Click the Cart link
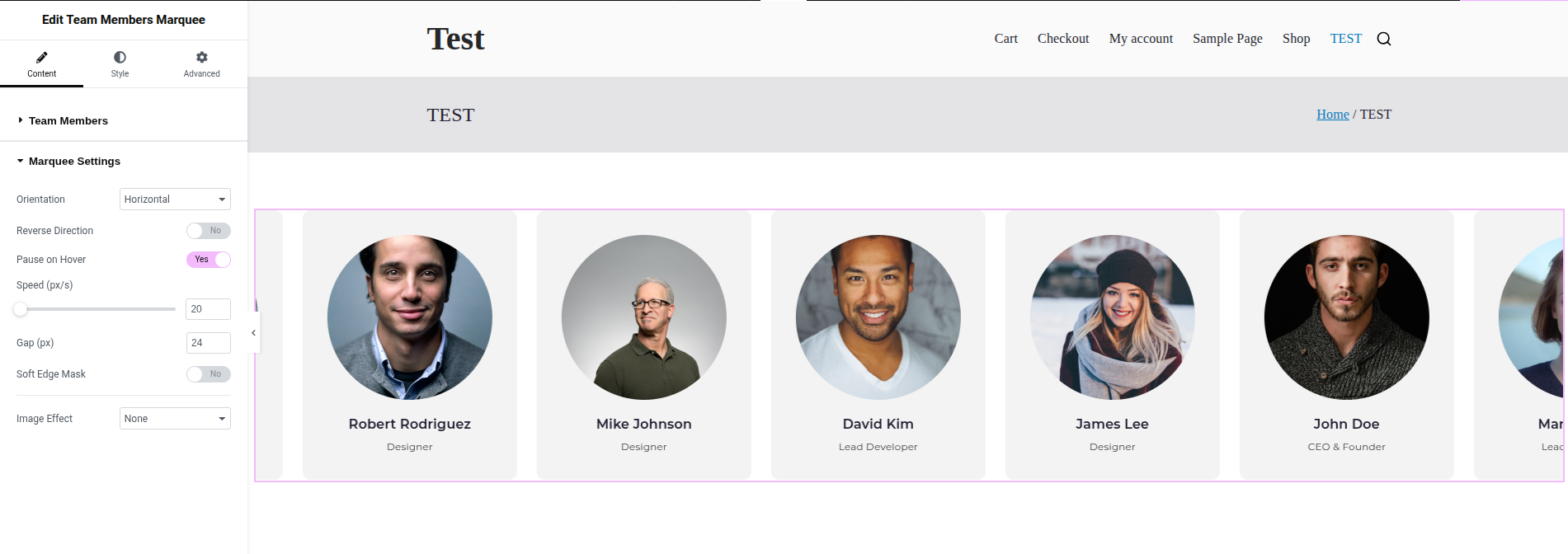Viewport: 1568px width, 554px height. [1005, 38]
